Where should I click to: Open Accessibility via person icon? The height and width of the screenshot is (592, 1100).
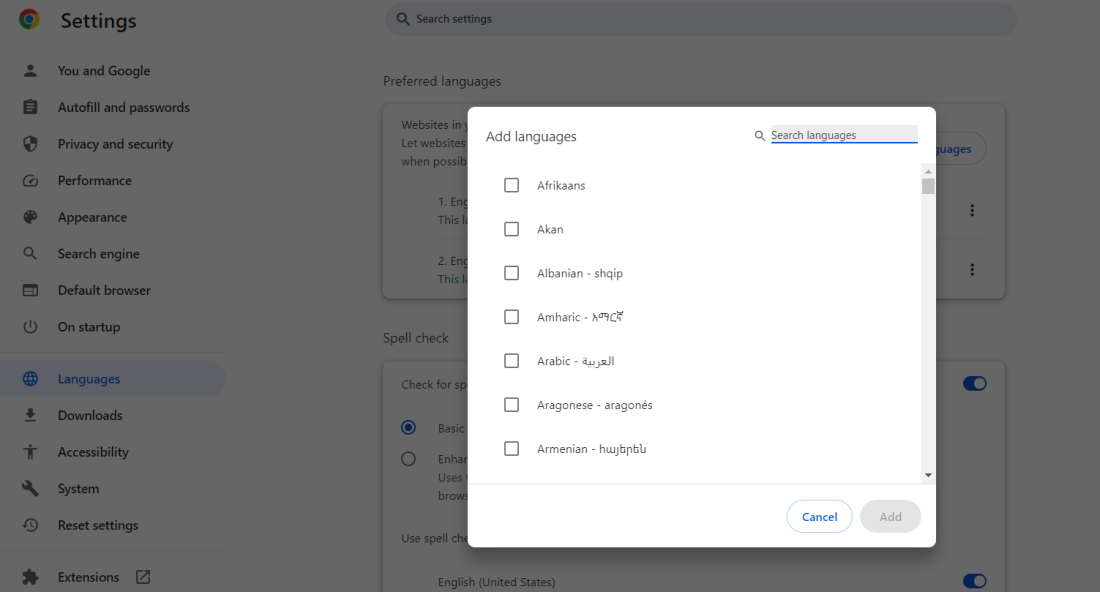coord(31,451)
